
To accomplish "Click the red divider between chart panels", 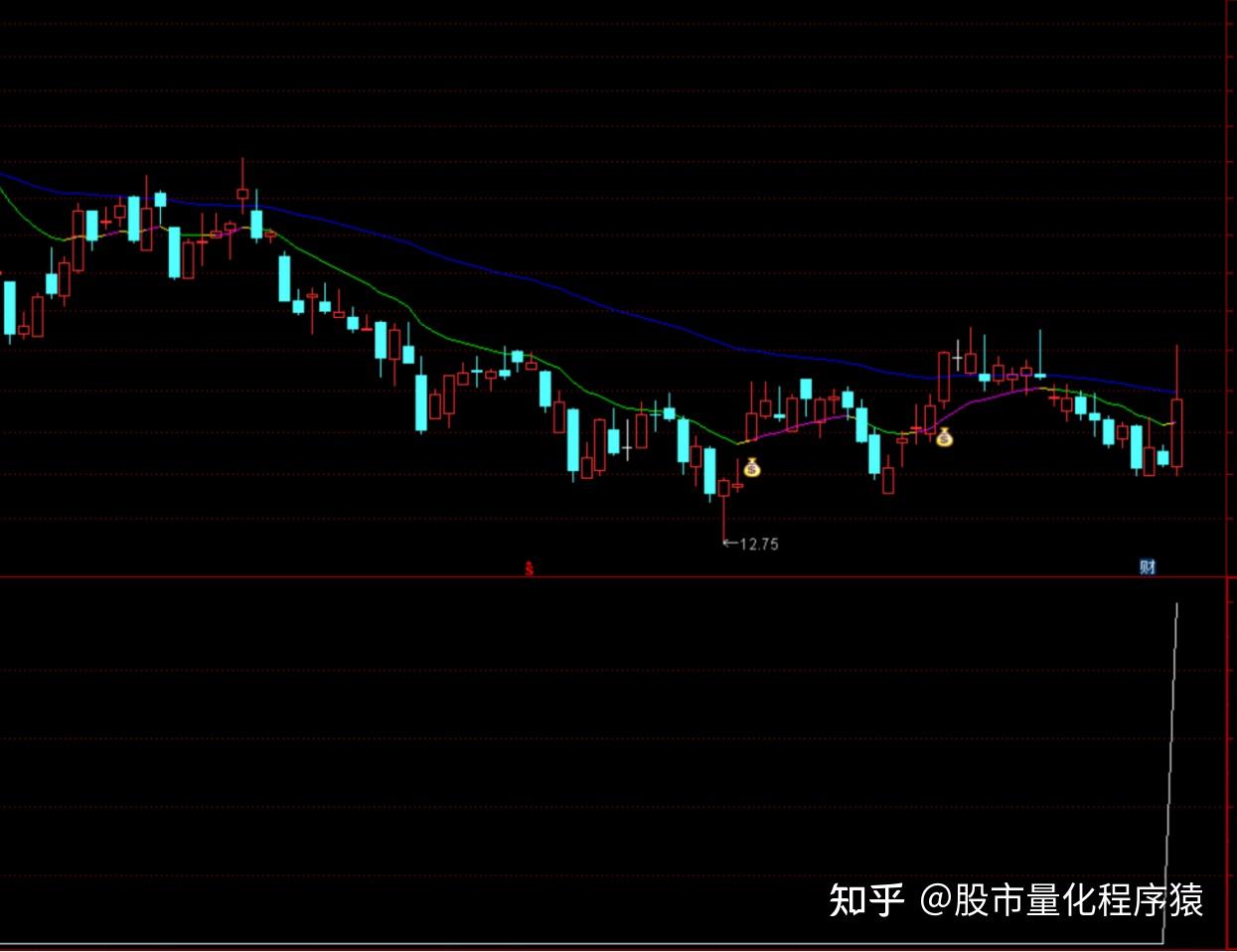I will pos(618,577).
